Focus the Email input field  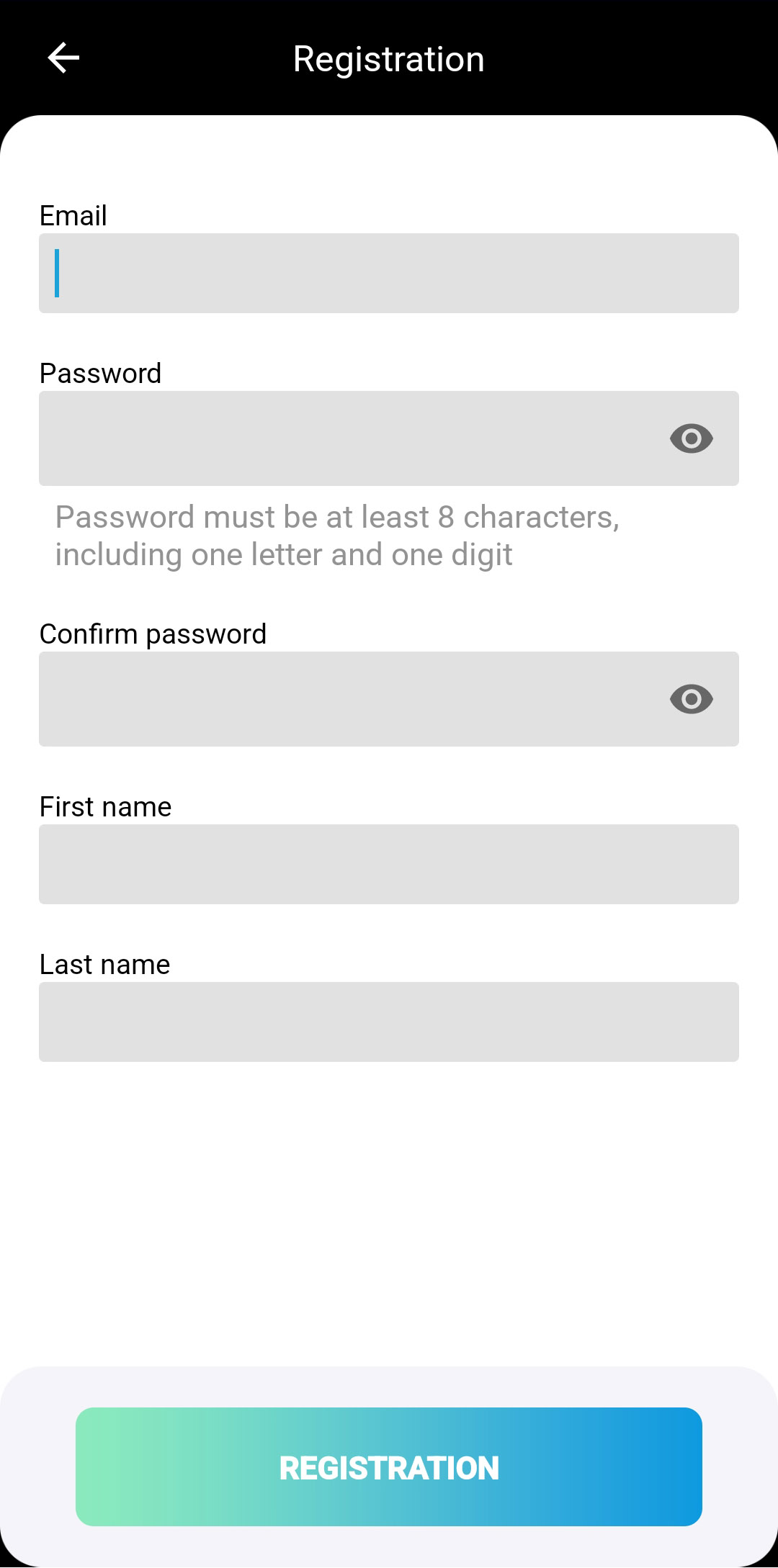click(x=389, y=273)
